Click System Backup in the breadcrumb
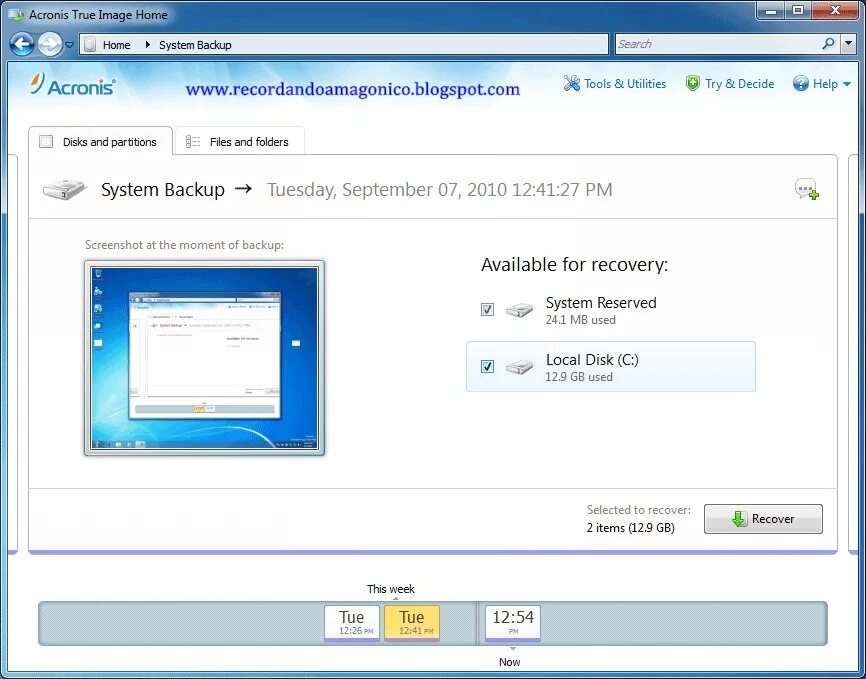 195,45
